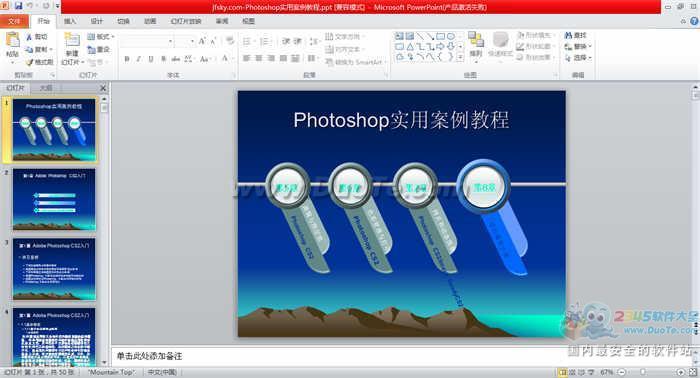Switch to the Slides (幻灯片) pane tab
Viewport: 700px width, 378px height.
tap(15, 88)
